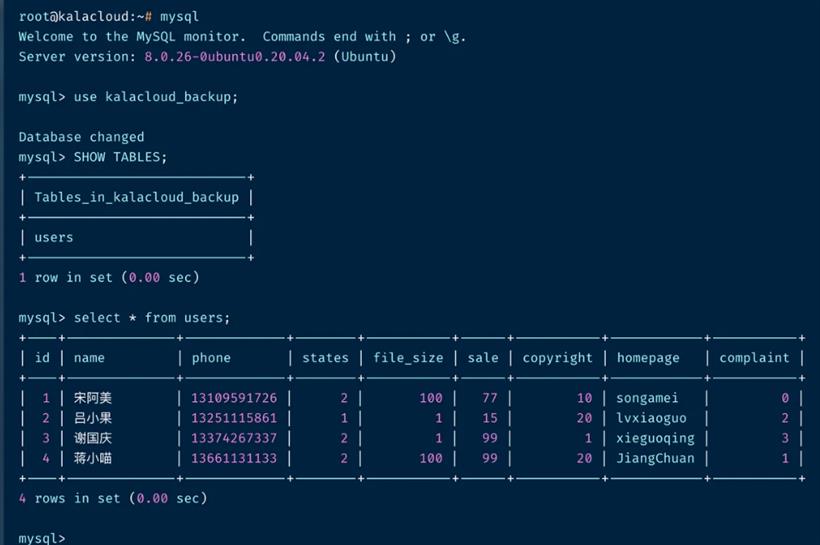
Task: Click the 'file_size' column header
Action: (x=408, y=358)
